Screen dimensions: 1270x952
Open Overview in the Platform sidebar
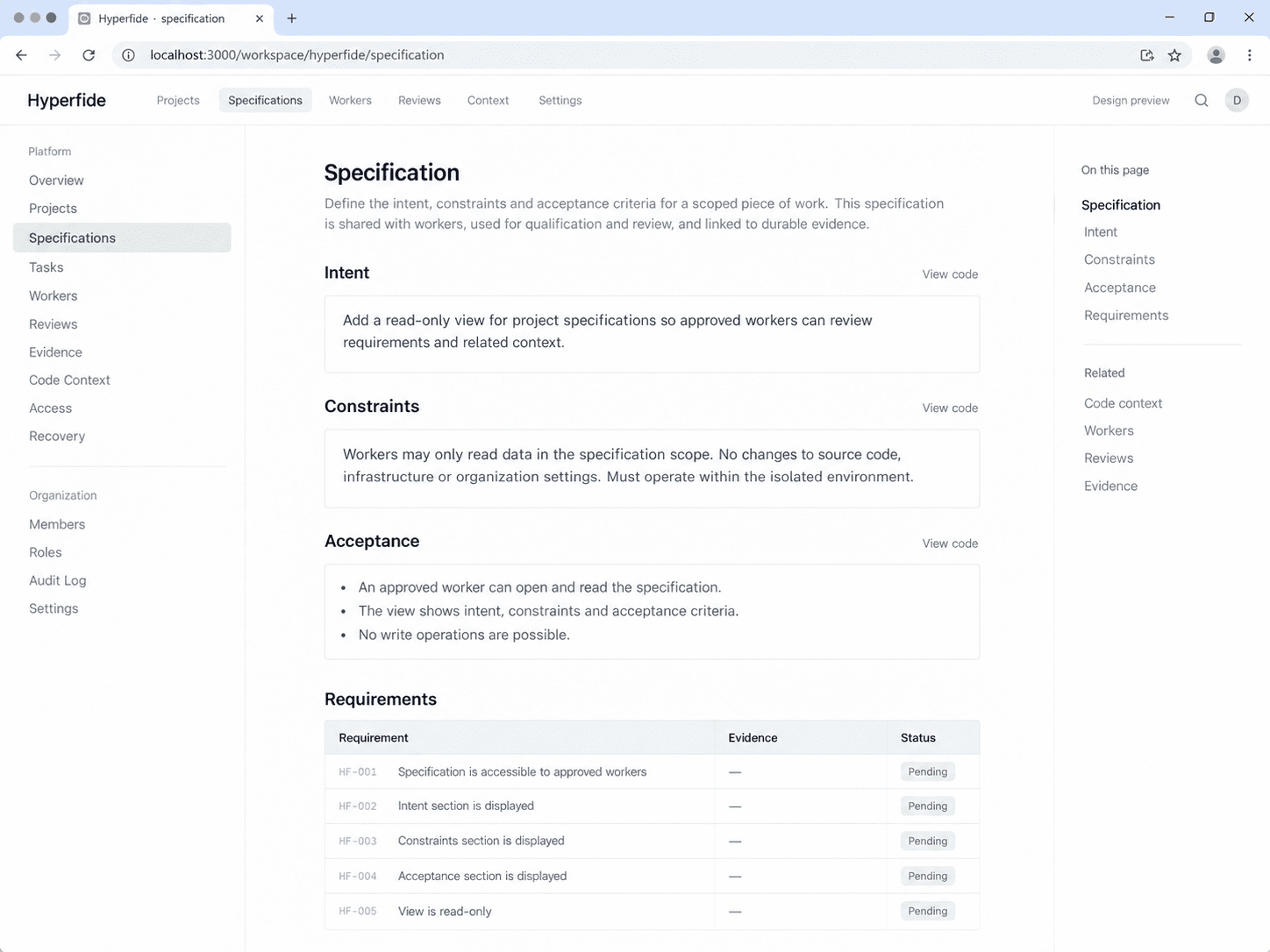56,181
